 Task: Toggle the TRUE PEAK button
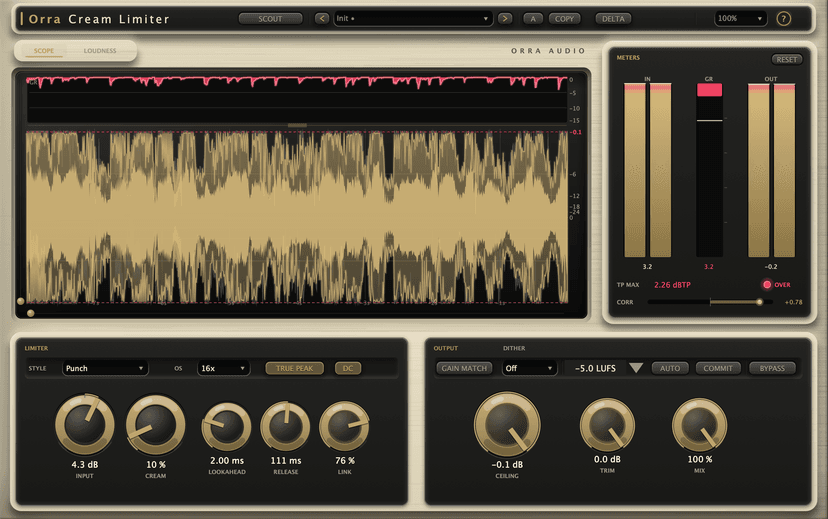coord(295,368)
